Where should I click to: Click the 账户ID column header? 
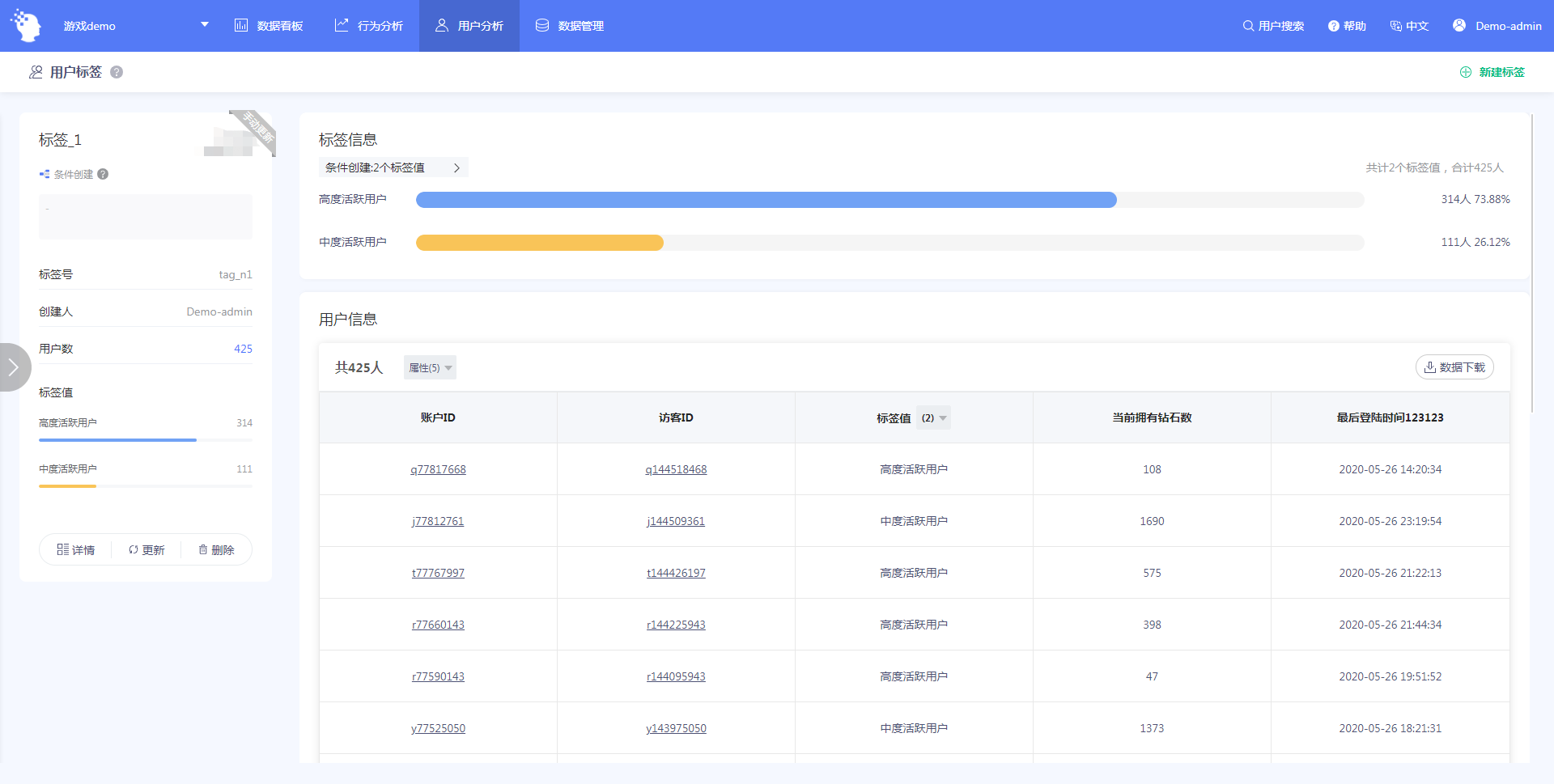438,417
